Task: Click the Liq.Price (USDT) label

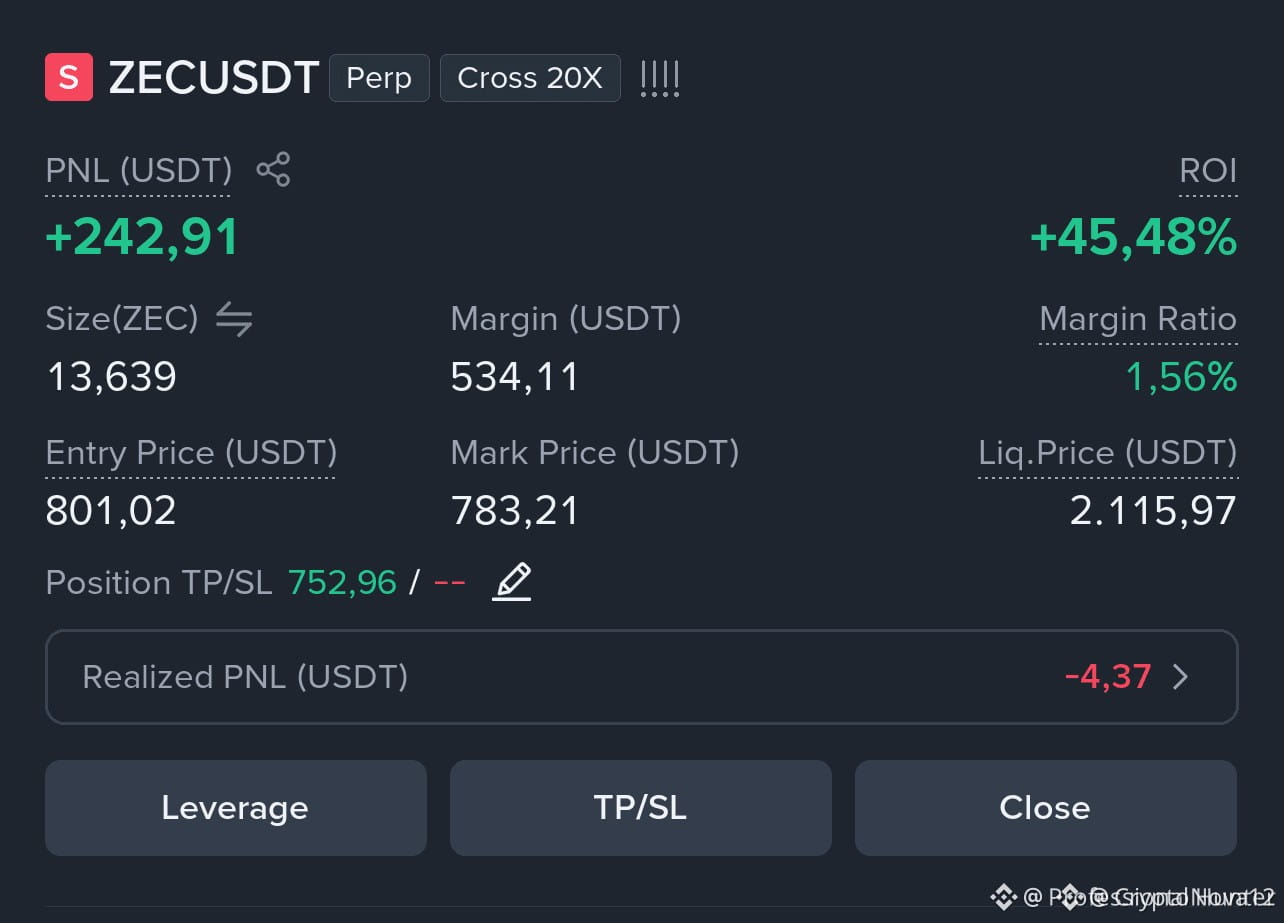Action: 1108,453
